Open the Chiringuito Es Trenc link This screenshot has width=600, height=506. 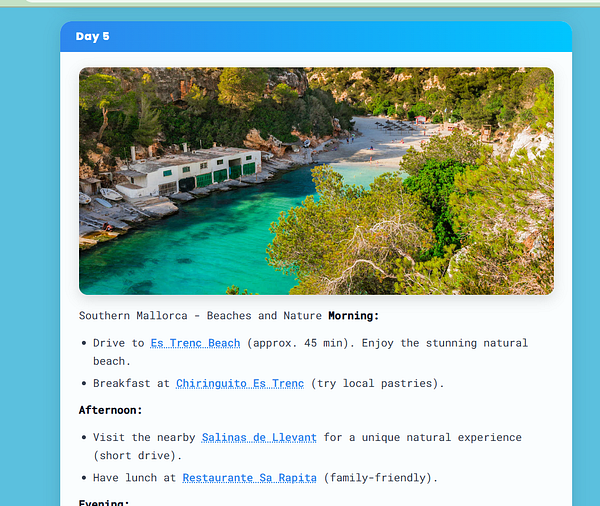[240, 384]
